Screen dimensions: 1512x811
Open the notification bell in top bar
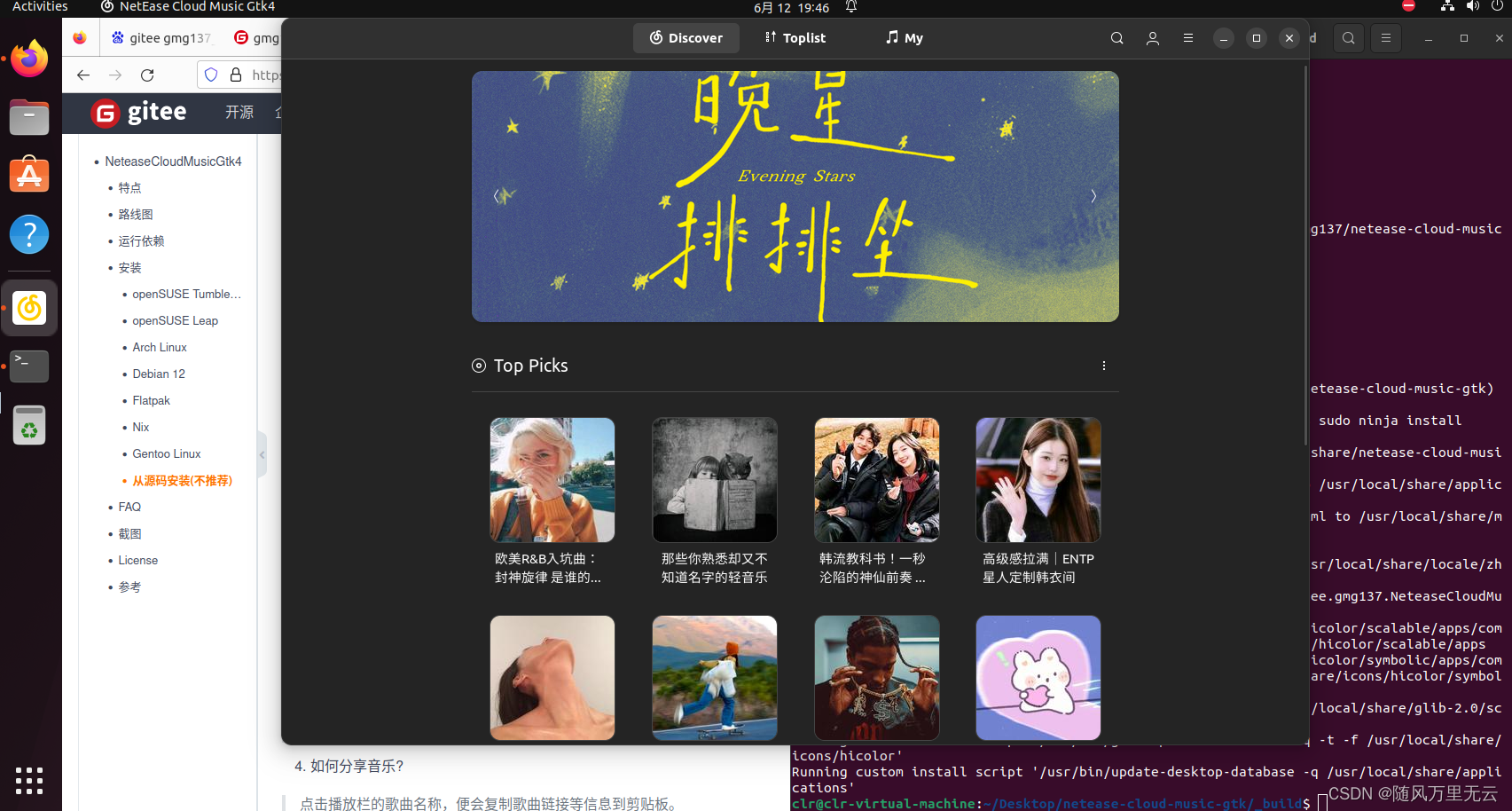coord(850,7)
